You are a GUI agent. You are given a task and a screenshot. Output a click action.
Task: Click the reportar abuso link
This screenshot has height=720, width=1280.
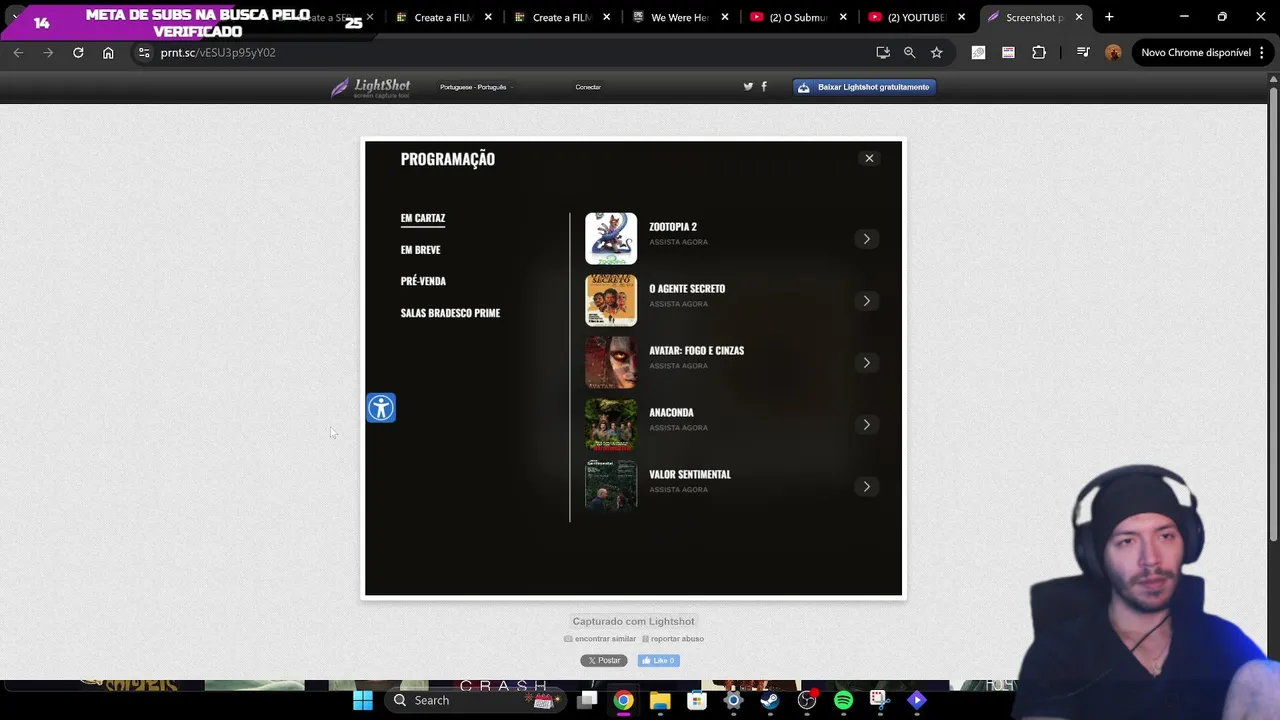[673, 639]
